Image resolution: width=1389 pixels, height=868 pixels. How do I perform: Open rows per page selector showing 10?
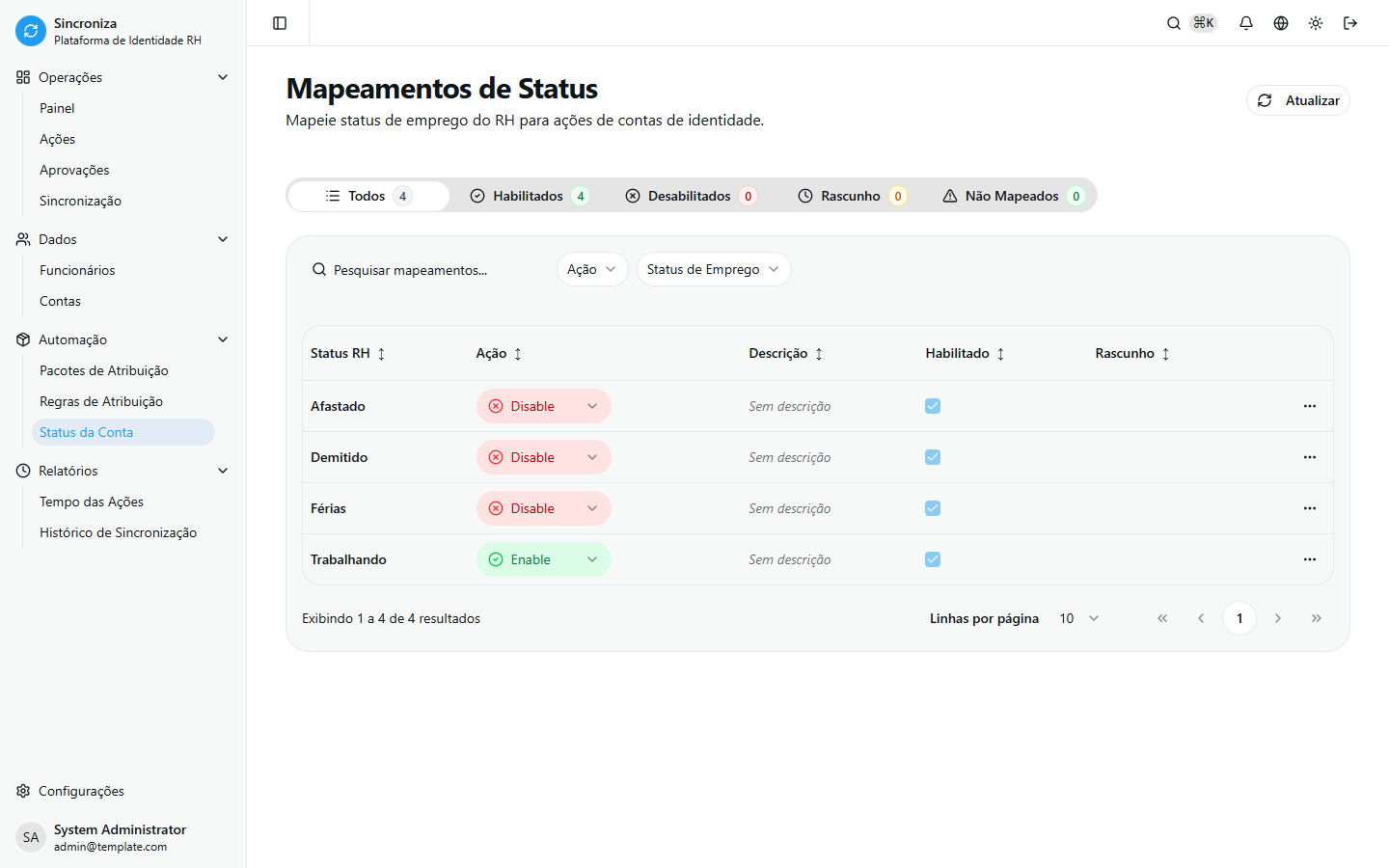1077,618
